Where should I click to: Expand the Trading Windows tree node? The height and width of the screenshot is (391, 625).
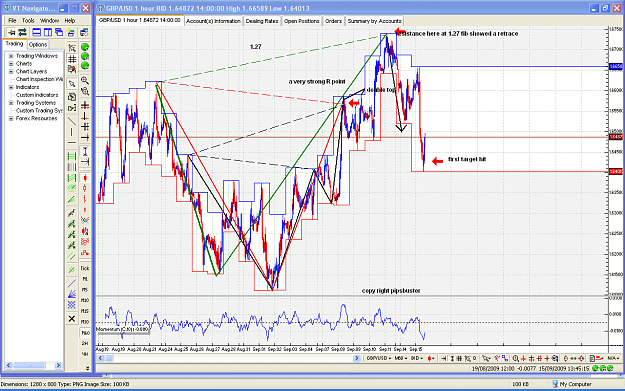click(x=11, y=56)
